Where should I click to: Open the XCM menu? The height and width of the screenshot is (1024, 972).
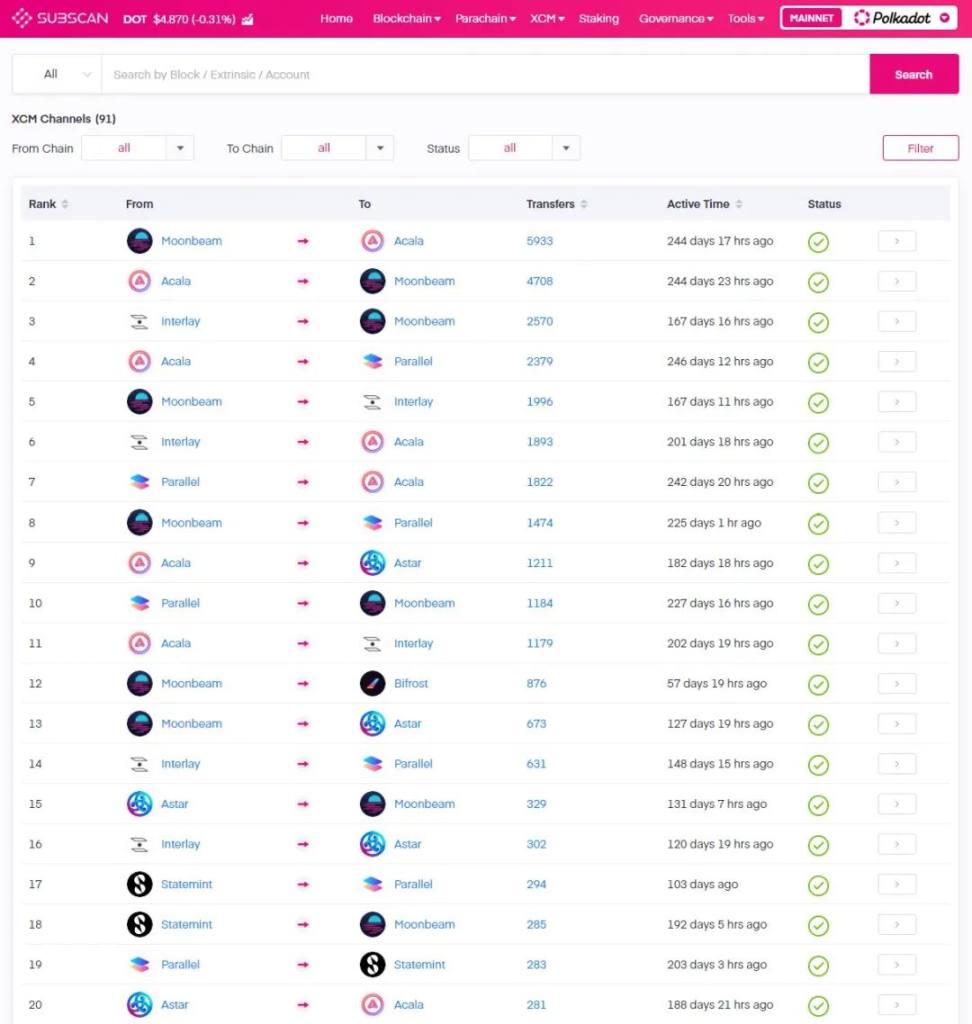[547, 19]
